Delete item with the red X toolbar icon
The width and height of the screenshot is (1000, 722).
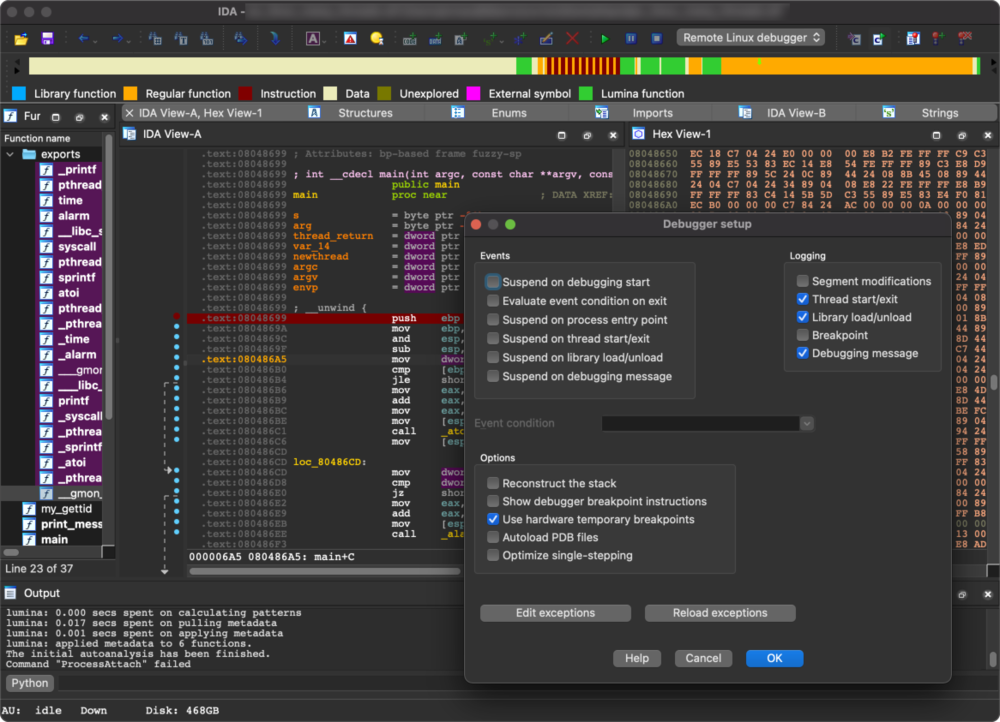click(x=572, y=37)
